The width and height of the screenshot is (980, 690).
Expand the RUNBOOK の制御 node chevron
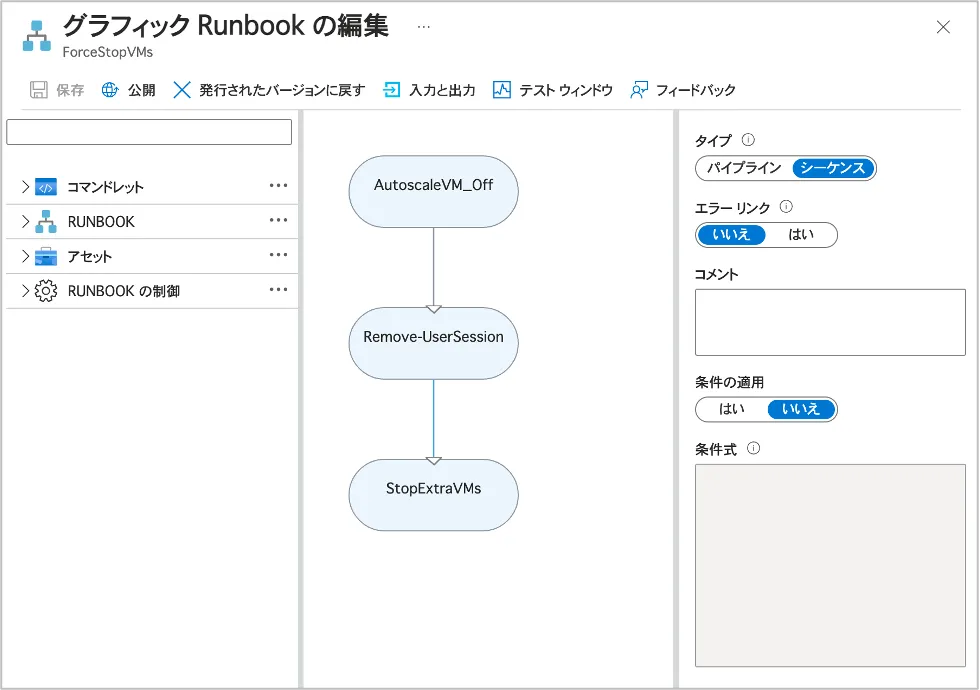tap(25, 291)
